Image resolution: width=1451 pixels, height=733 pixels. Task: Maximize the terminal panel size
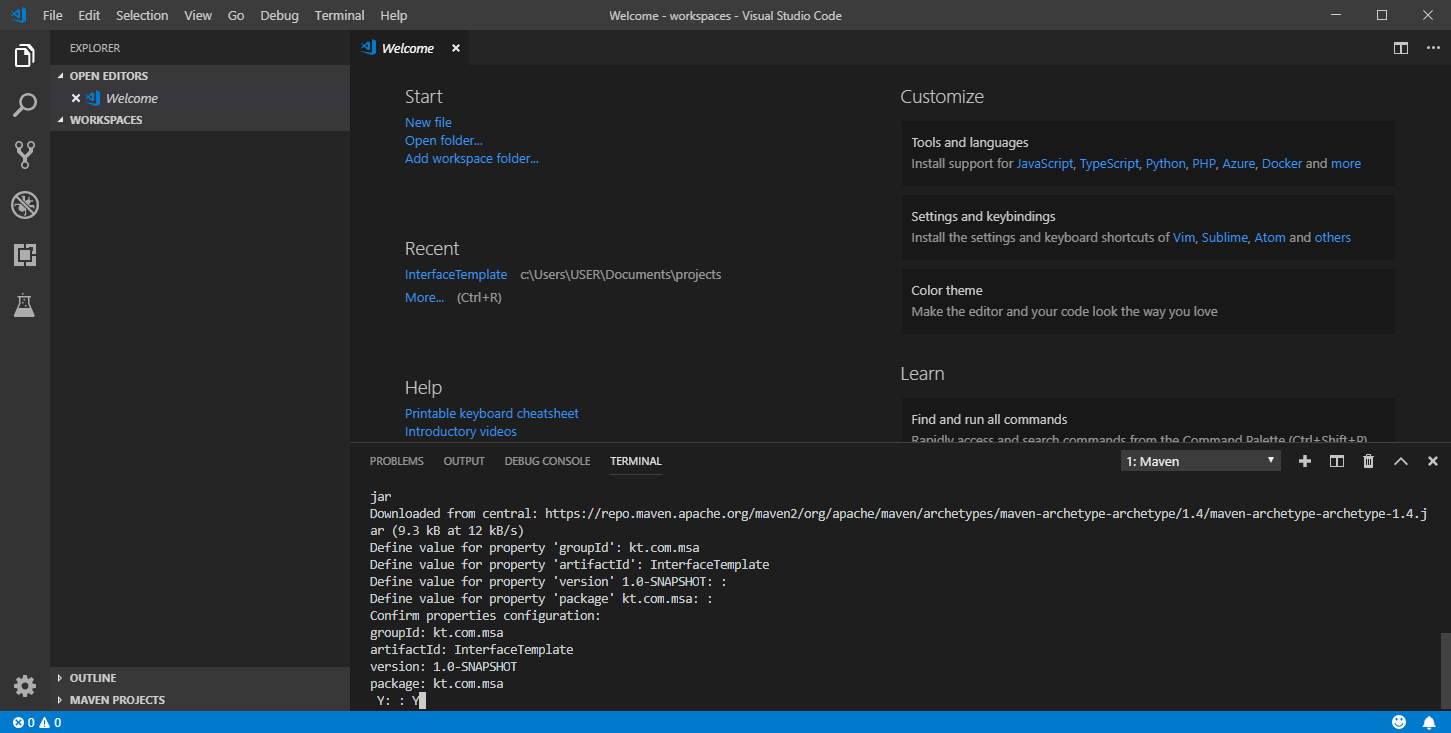[1401, 461]
